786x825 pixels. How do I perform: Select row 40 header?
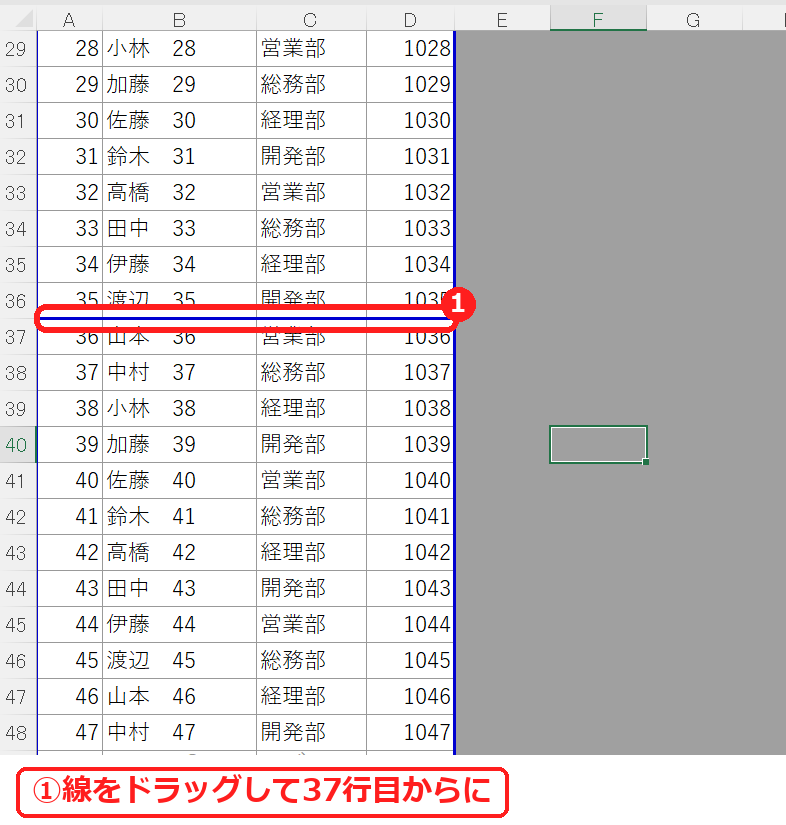(x=18, y=445)
